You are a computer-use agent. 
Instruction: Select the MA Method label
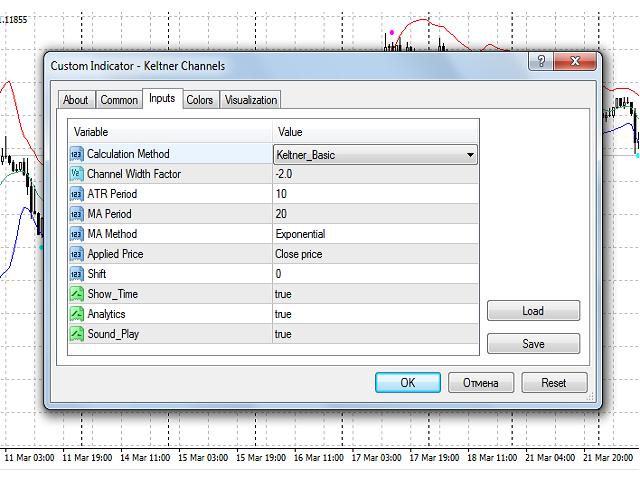coord(112,234)
